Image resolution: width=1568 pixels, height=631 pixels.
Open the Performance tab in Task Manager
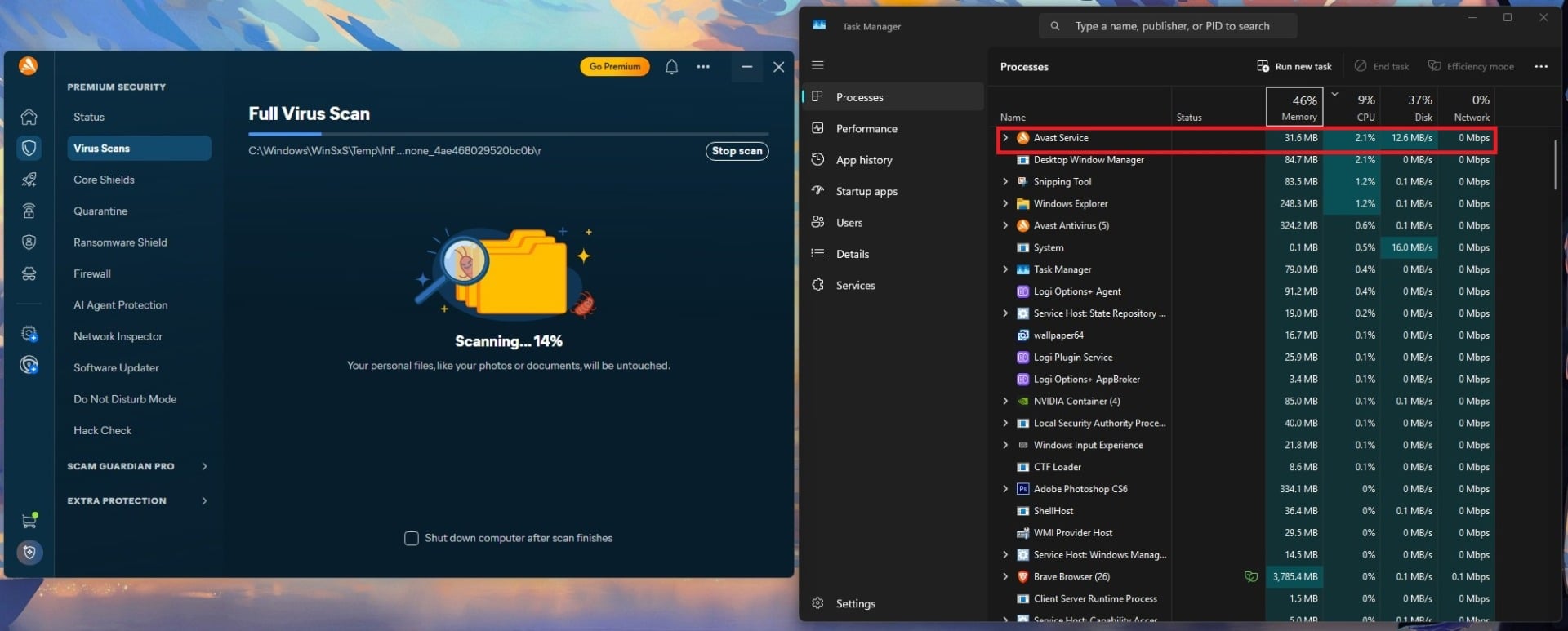click(x=893, y=129)
